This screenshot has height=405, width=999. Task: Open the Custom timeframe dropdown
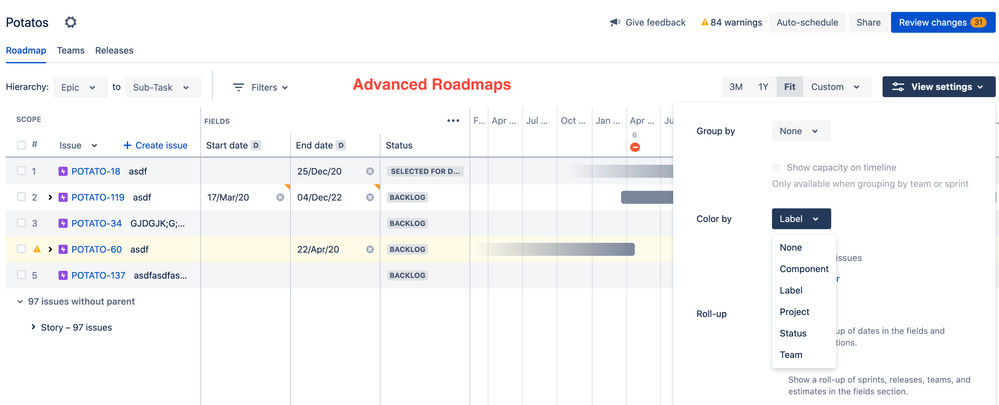[835, 87]
